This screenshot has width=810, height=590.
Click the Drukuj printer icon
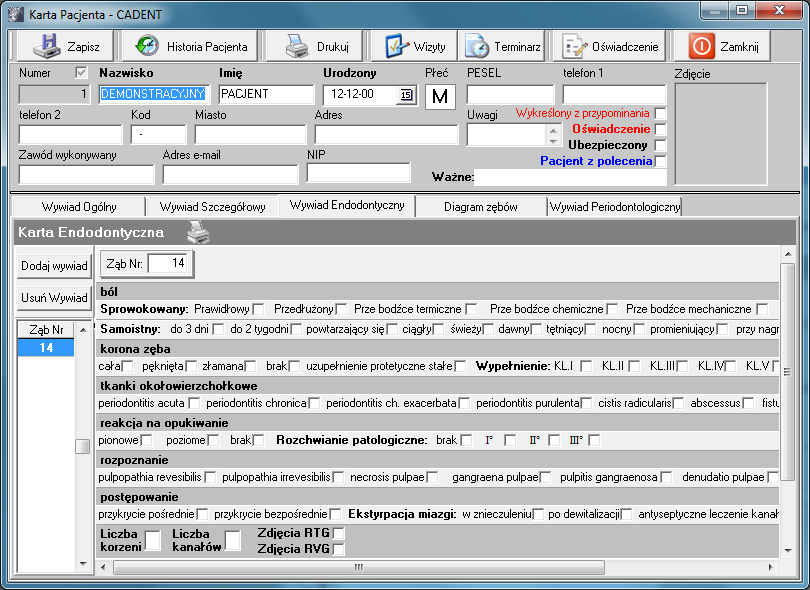coord(297,46)
